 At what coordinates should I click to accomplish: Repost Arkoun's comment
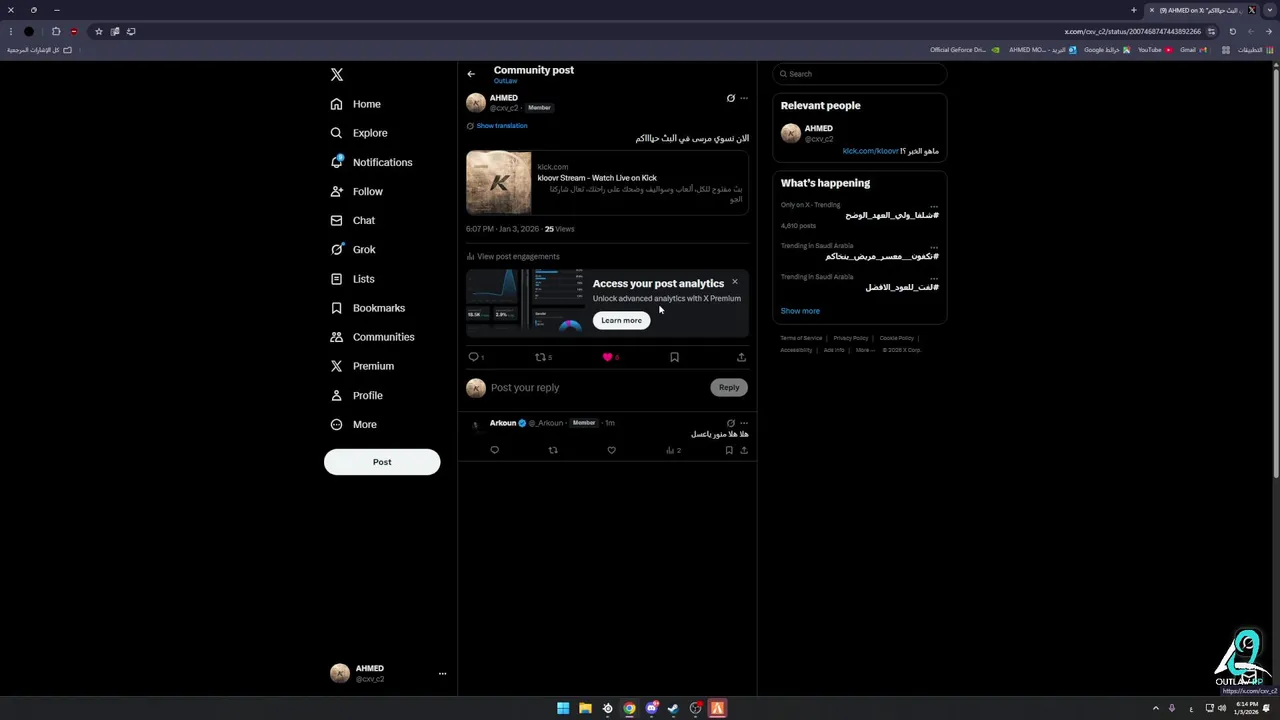pyautogui.click(x=553, y=450)
